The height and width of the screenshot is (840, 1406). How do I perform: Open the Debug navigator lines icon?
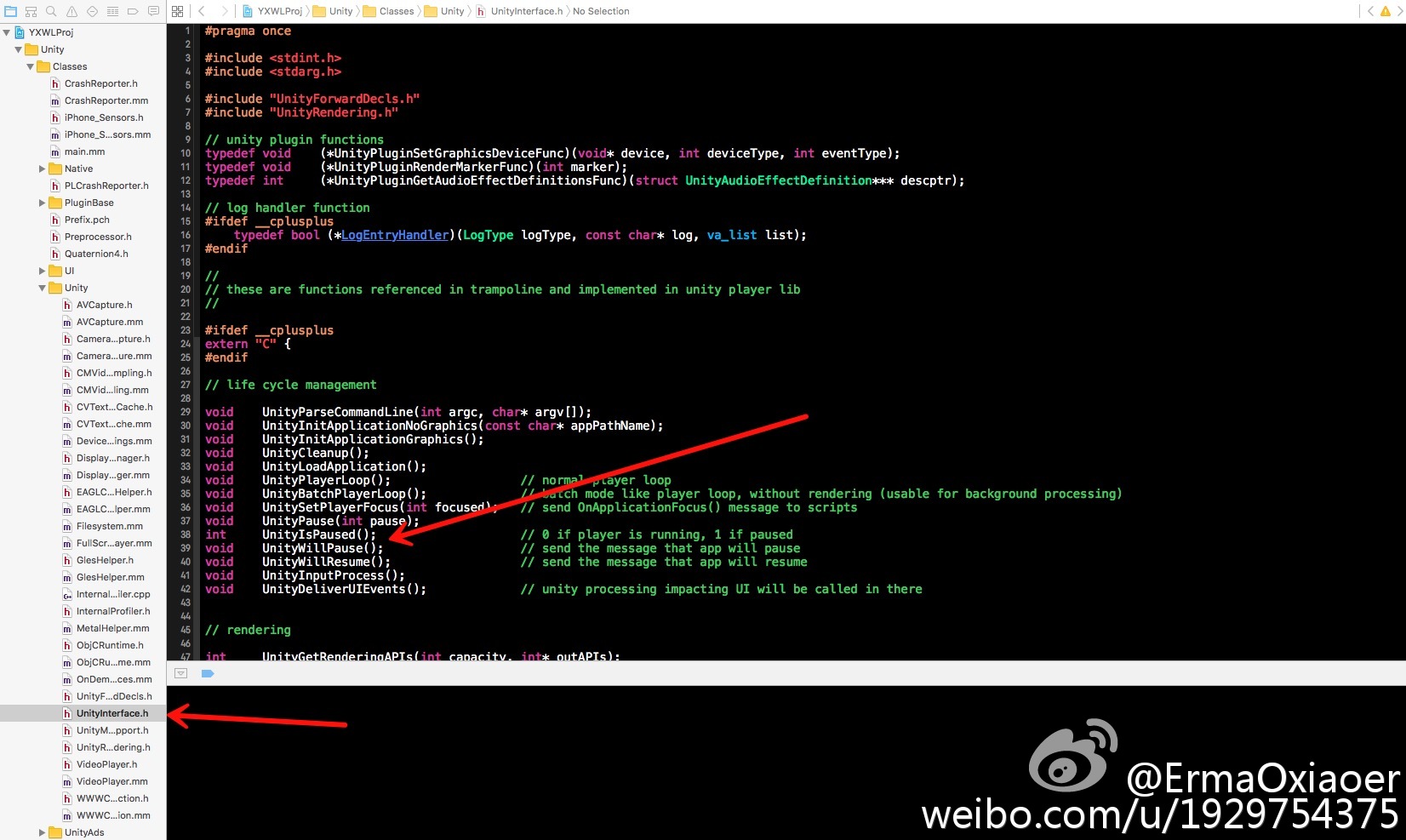point(112,11)
